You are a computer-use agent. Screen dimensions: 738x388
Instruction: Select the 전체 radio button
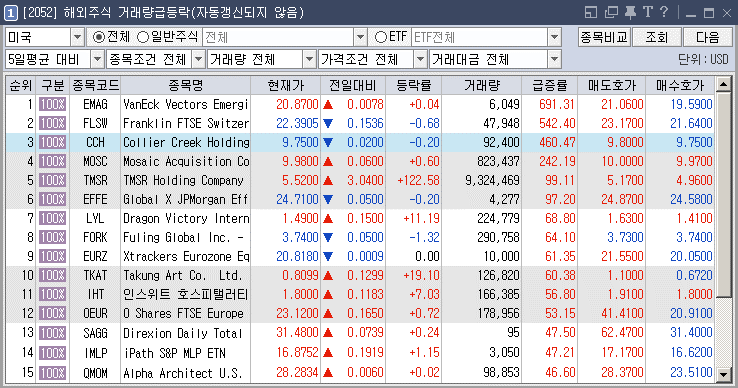(x=99, y=37)
